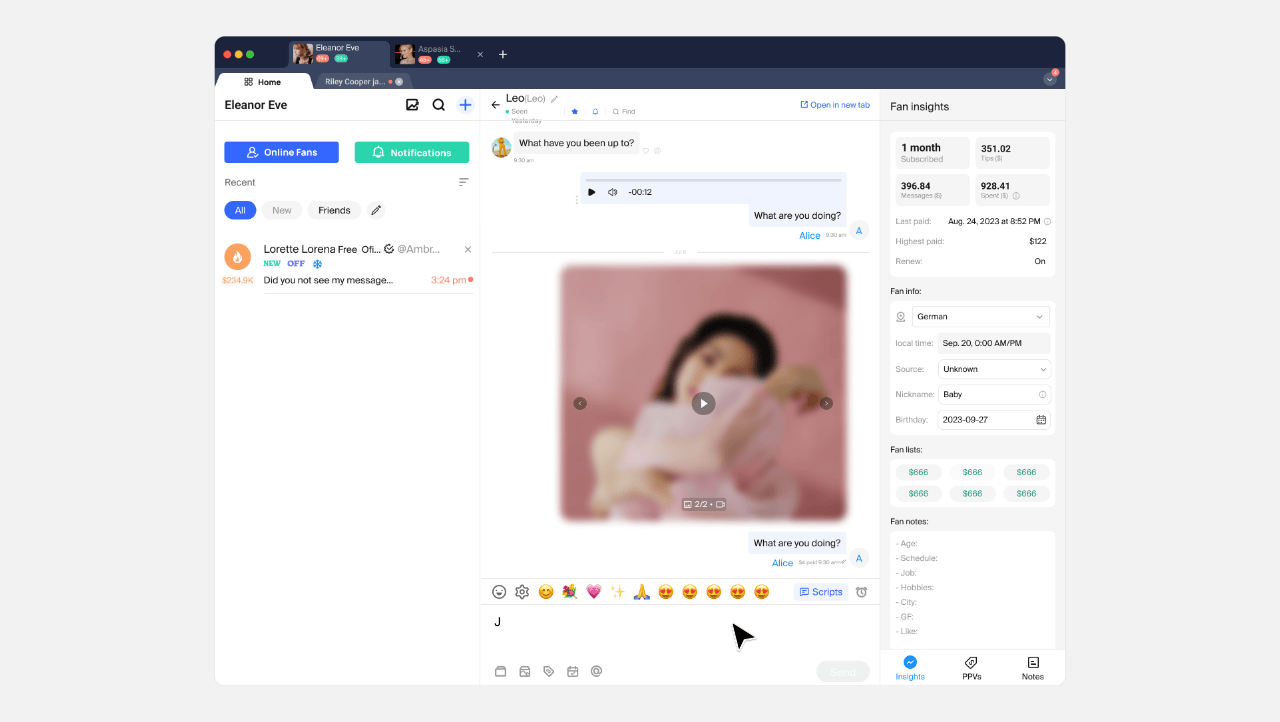
Task: Mute the voice message speaker icon
Action: point(613,192)
